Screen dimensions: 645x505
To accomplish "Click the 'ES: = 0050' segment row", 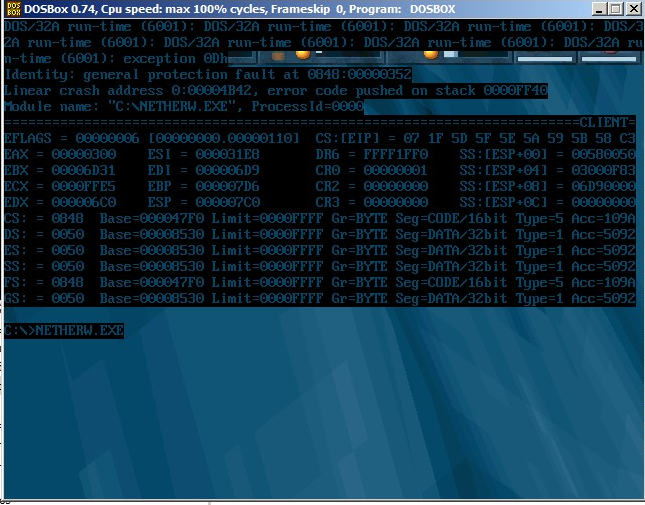I will tap(320, 250).
